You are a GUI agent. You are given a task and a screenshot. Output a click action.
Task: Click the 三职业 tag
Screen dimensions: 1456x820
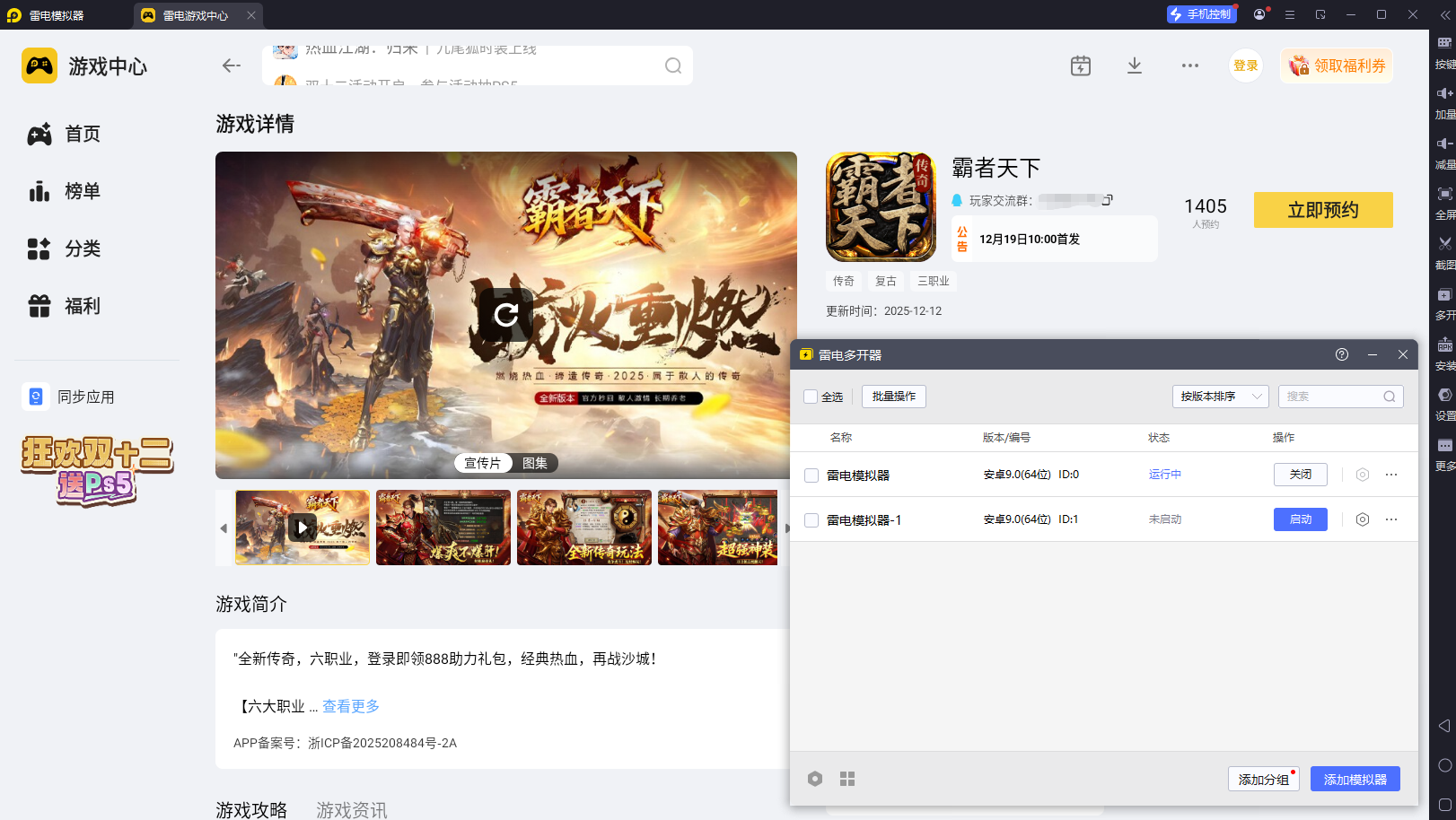(934, 281)
